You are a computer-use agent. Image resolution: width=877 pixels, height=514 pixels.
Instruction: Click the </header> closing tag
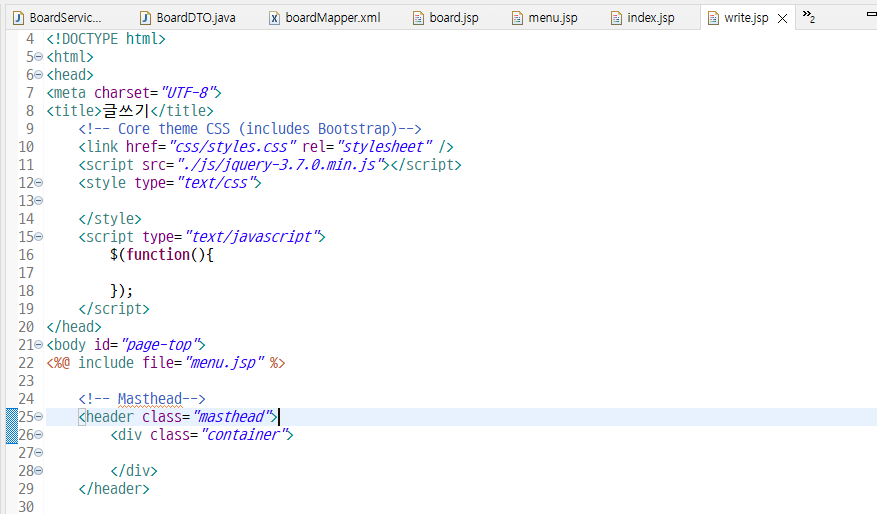tap(114, 488)
